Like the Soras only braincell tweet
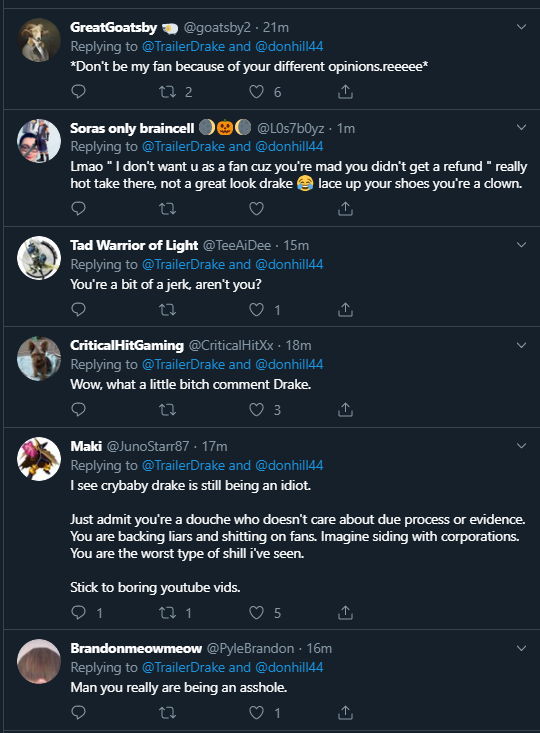Image resolution: width=540 pixels, height=733 pixels. tap(256, 208)
